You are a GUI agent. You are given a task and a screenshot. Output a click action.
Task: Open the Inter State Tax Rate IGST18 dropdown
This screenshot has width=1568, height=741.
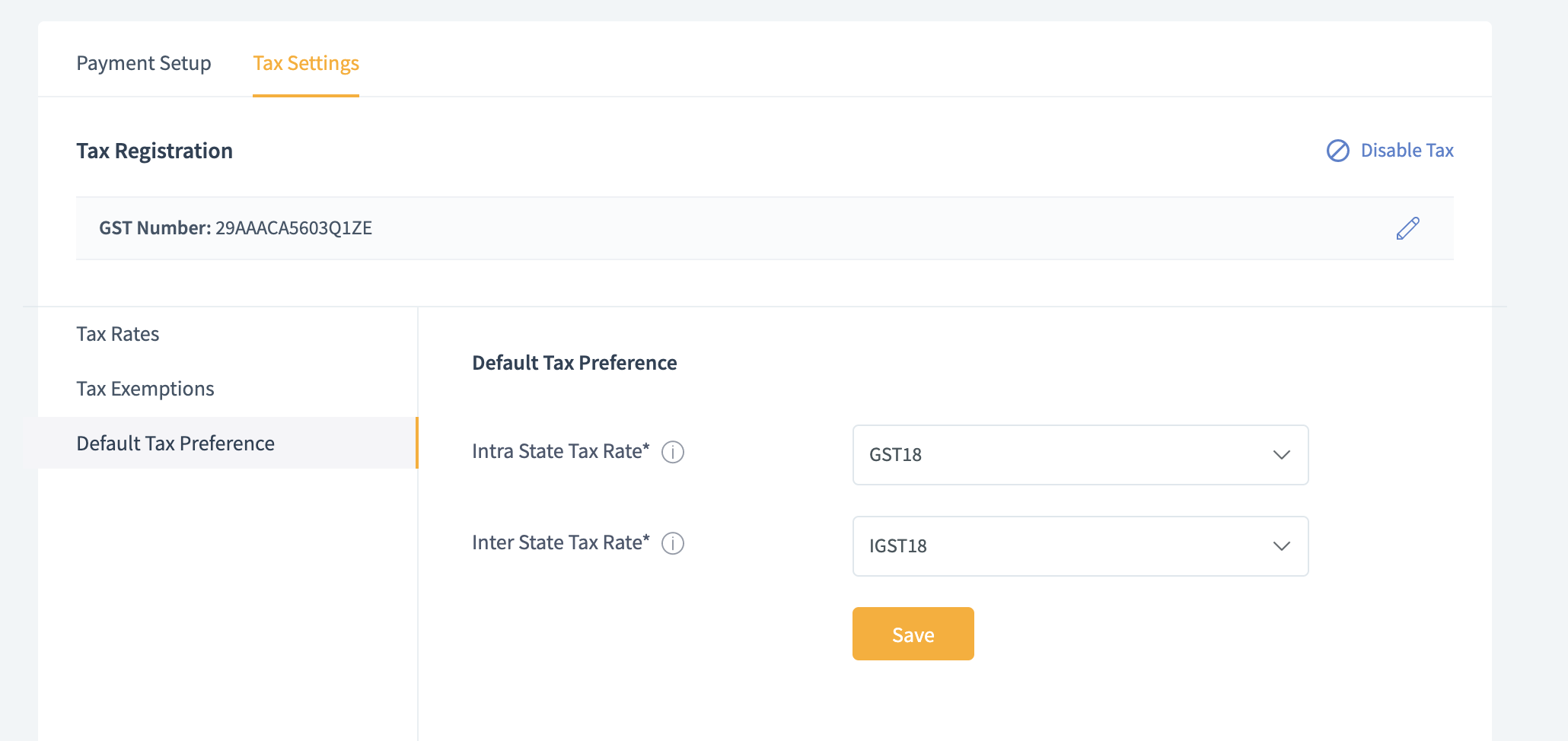click(1066, 546)
